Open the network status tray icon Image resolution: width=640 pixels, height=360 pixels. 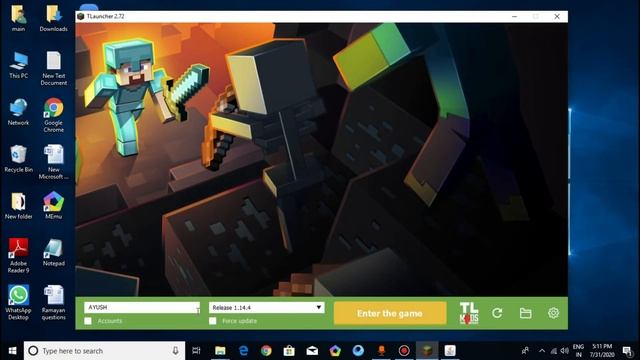click(x=554, y=351)
